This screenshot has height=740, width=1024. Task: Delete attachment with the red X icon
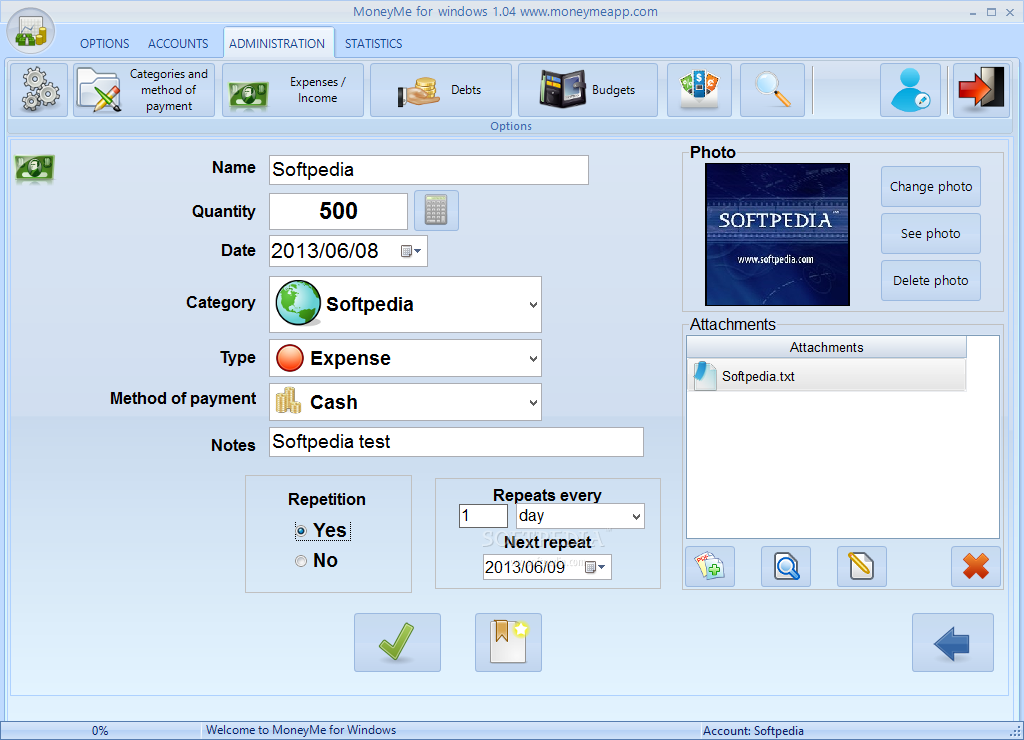pyautogui.click(x=976, y=567)
